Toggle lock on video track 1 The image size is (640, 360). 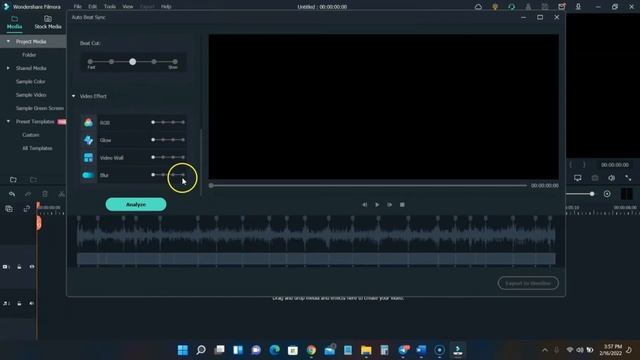point(19,267)
